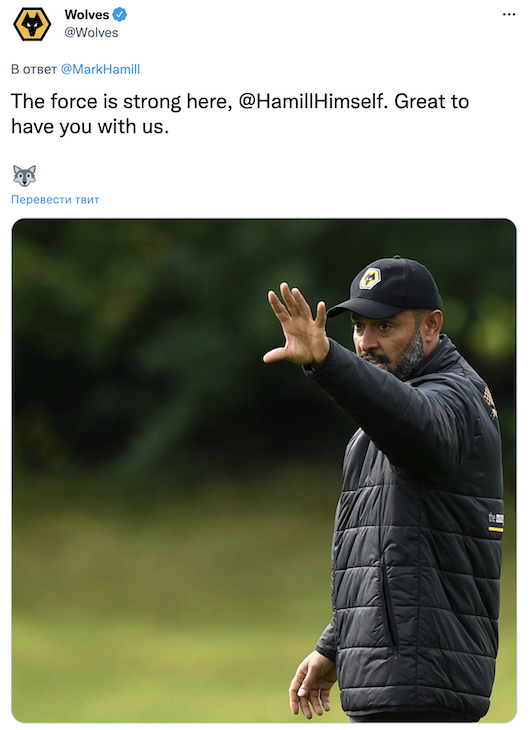Click the 'В ответ' reply label
The image size is (530, 730).
click(x=34, y=69)
